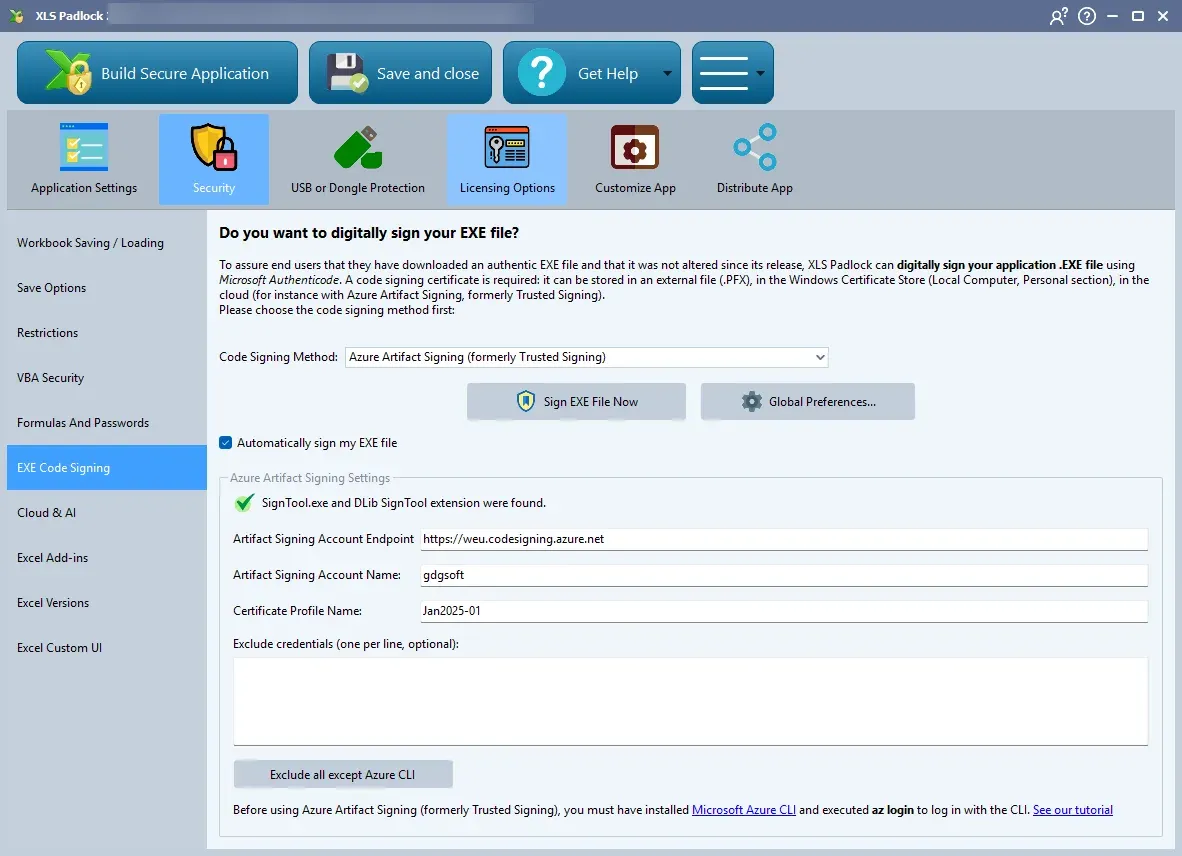
Task: Open the Microsoft Azure CLI link
Action: click(743, 809)
